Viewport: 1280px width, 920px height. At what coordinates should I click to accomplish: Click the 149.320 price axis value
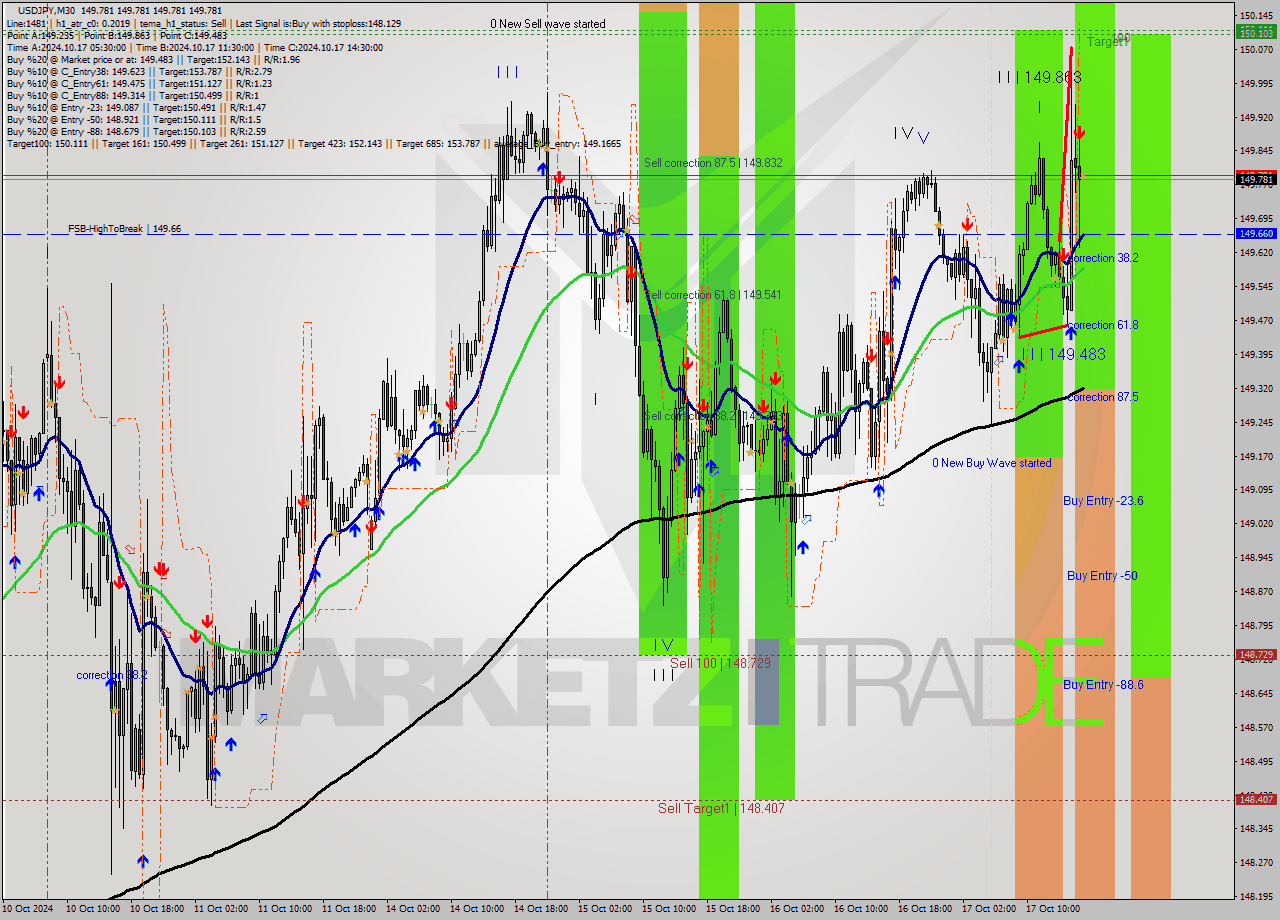[x=1257, y=389]
